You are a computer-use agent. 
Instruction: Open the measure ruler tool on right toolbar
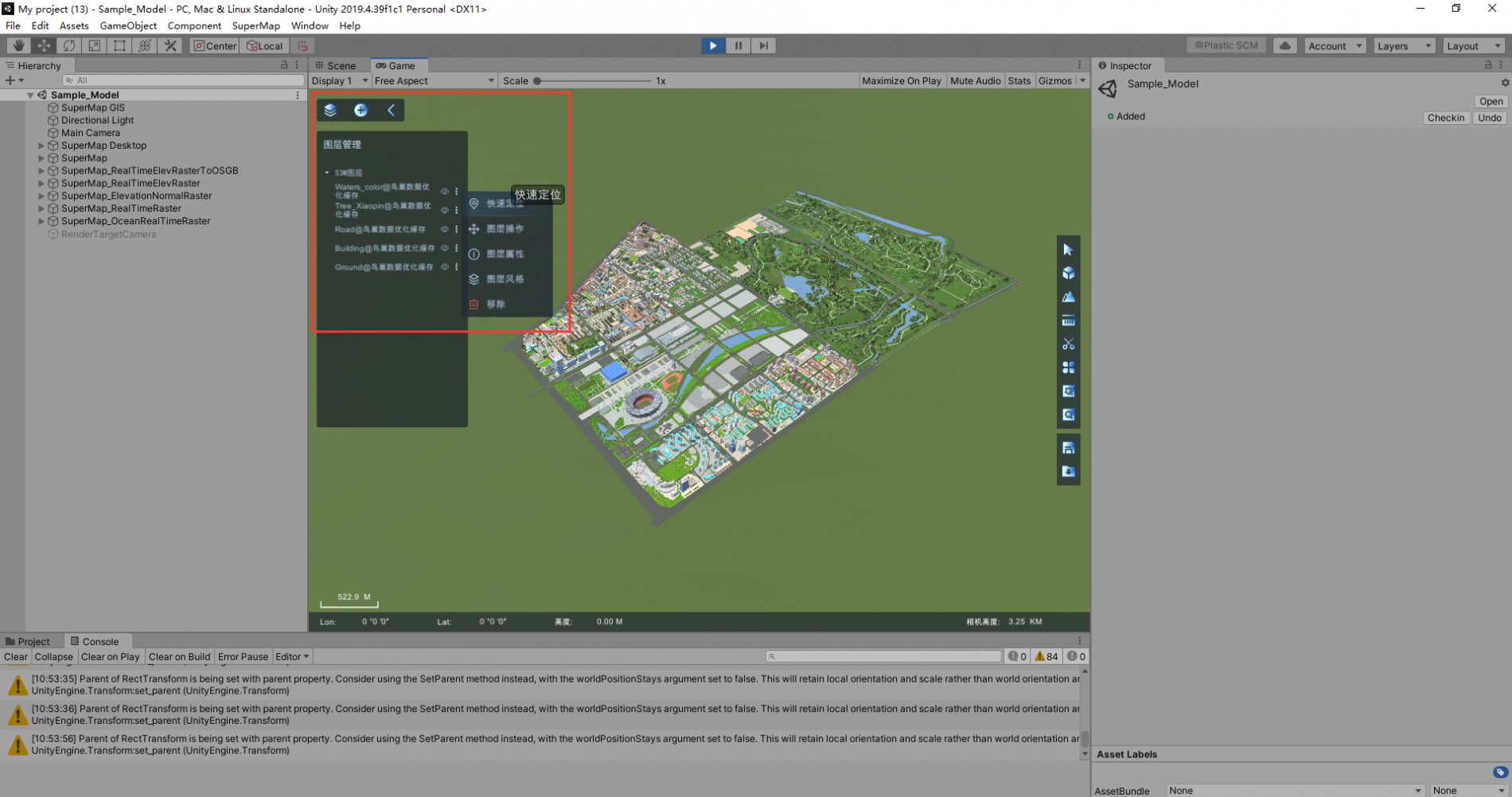click(1068, 321)
